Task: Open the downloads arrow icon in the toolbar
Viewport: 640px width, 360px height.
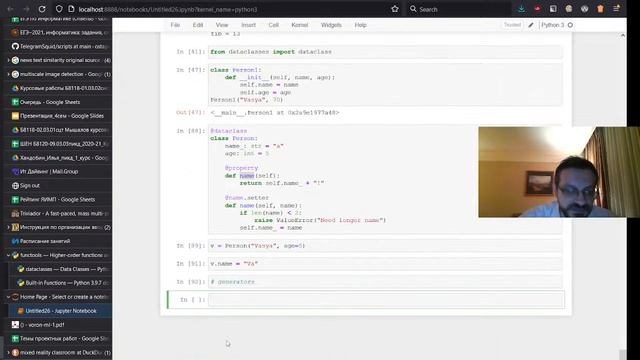Action: click(521, 9)
